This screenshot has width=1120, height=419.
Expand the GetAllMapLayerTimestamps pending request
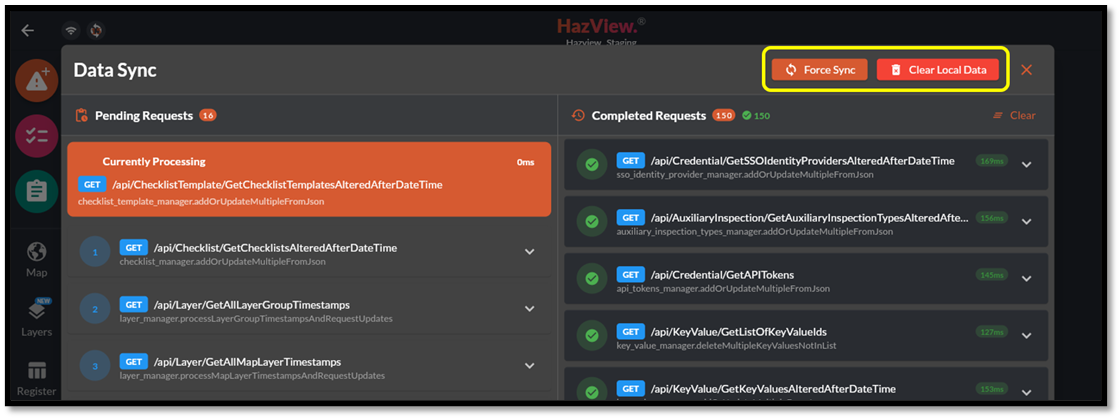point(530,366)
